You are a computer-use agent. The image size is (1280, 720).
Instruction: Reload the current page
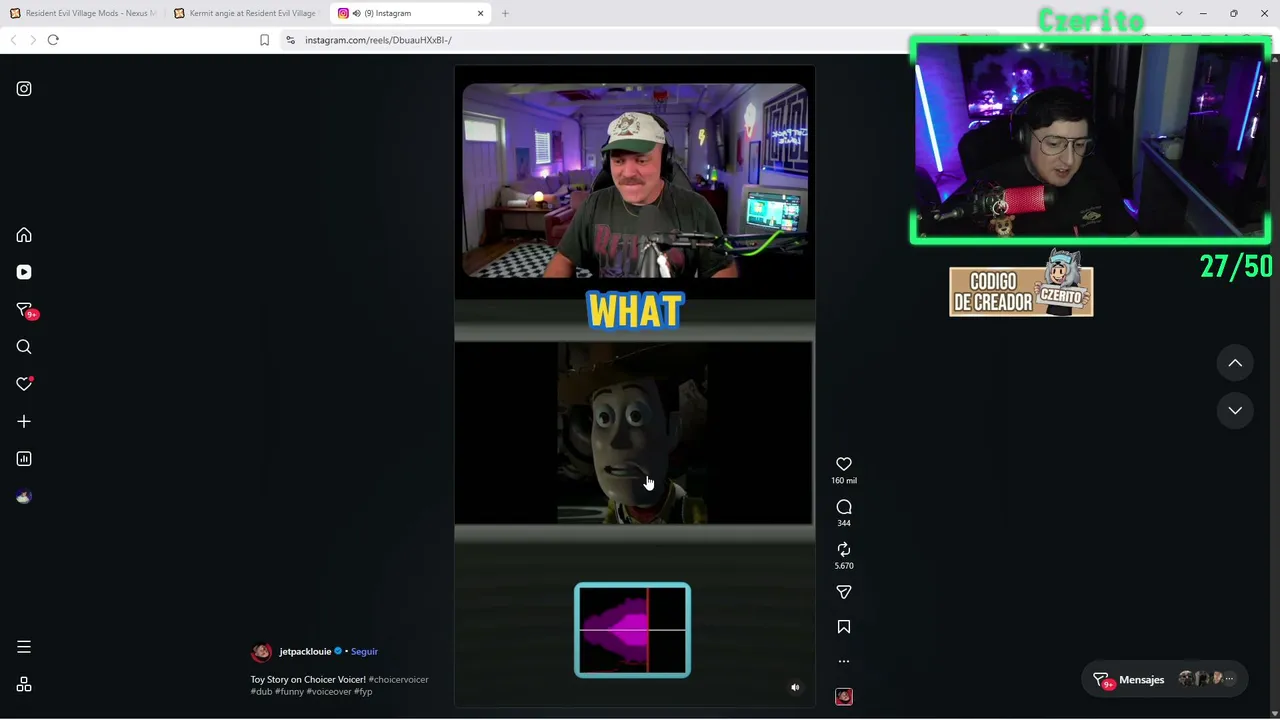click(x=53, y=40)
